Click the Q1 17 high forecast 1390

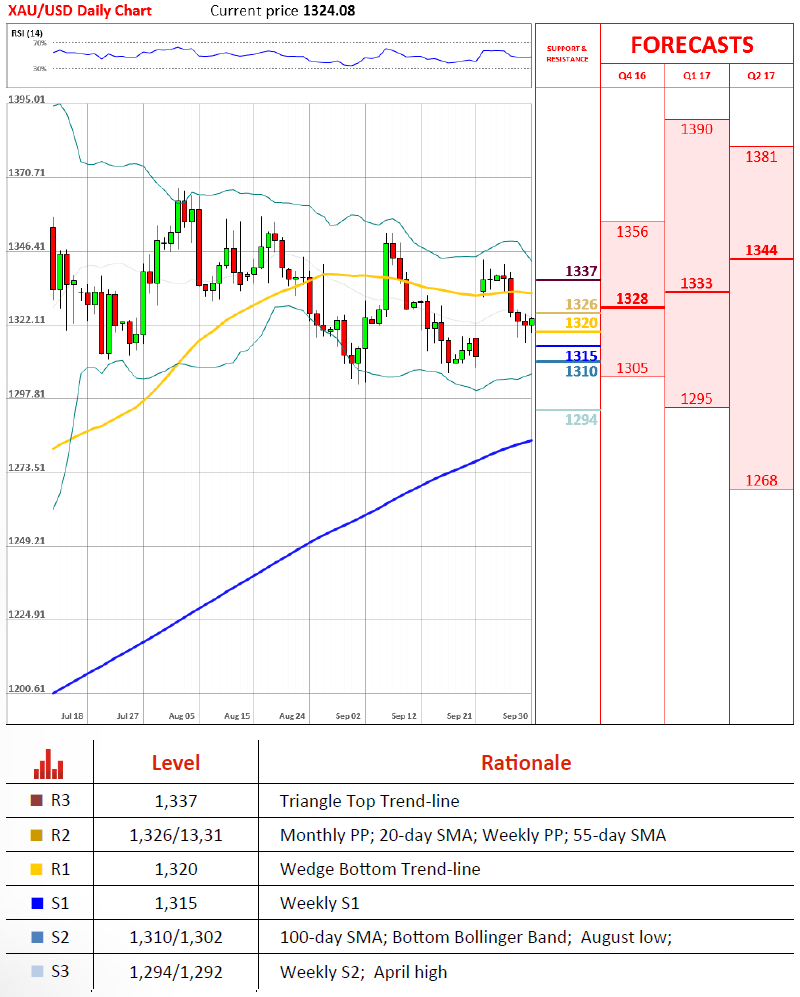point(697,129)
